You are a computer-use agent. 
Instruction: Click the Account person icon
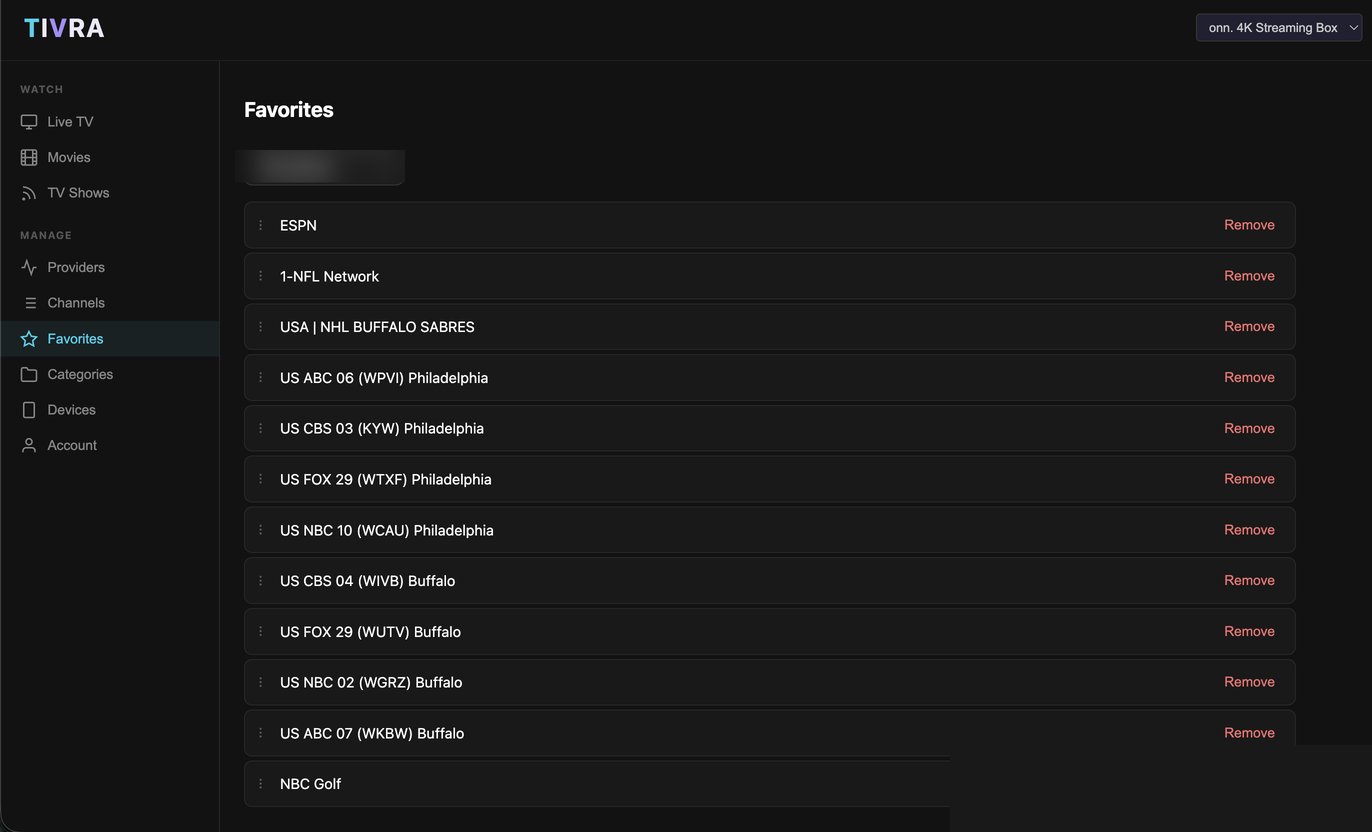[29, 445]
